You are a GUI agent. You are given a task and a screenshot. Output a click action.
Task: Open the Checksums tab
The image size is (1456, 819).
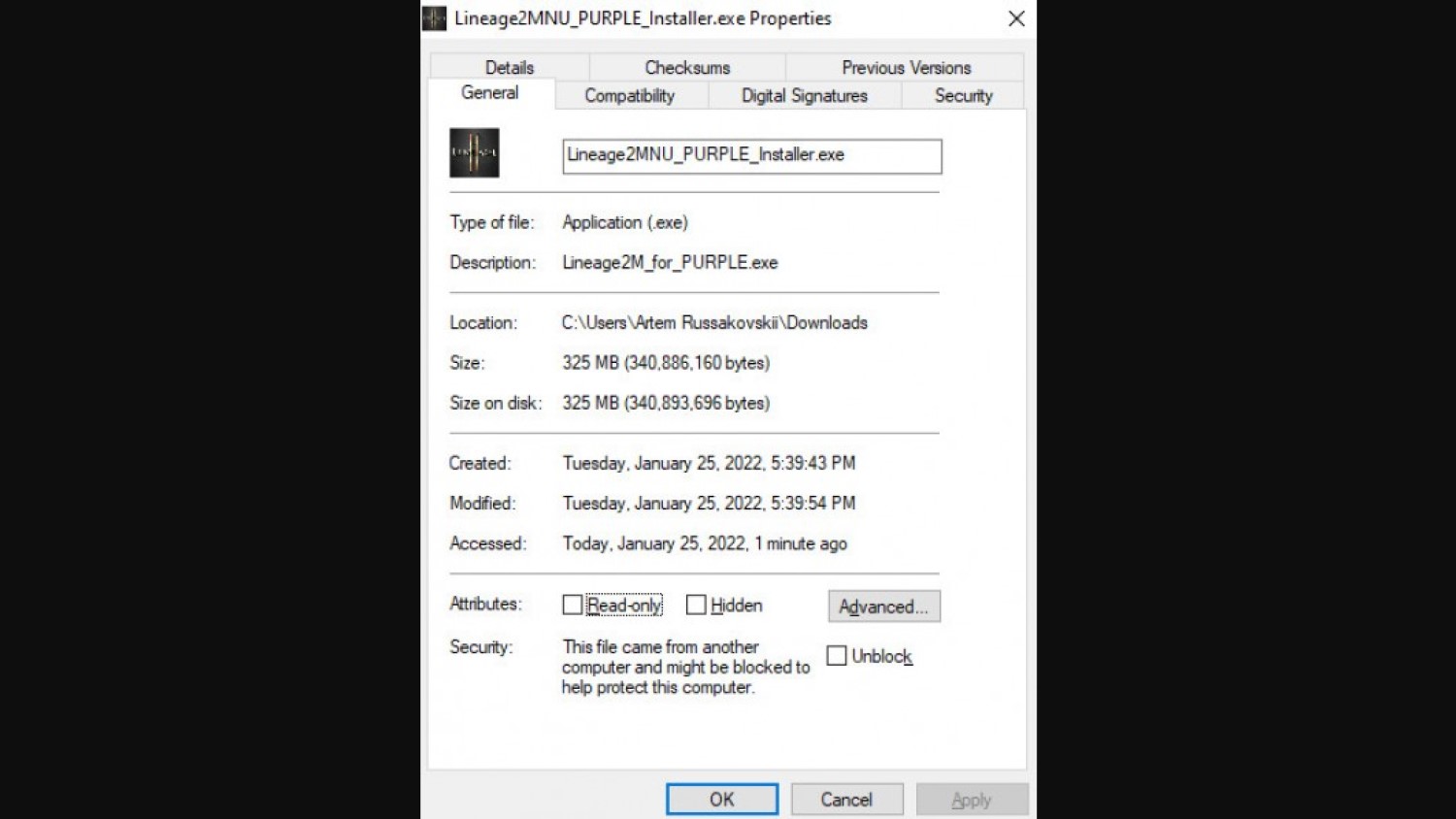pyautogui.click(x=687, y=67)
